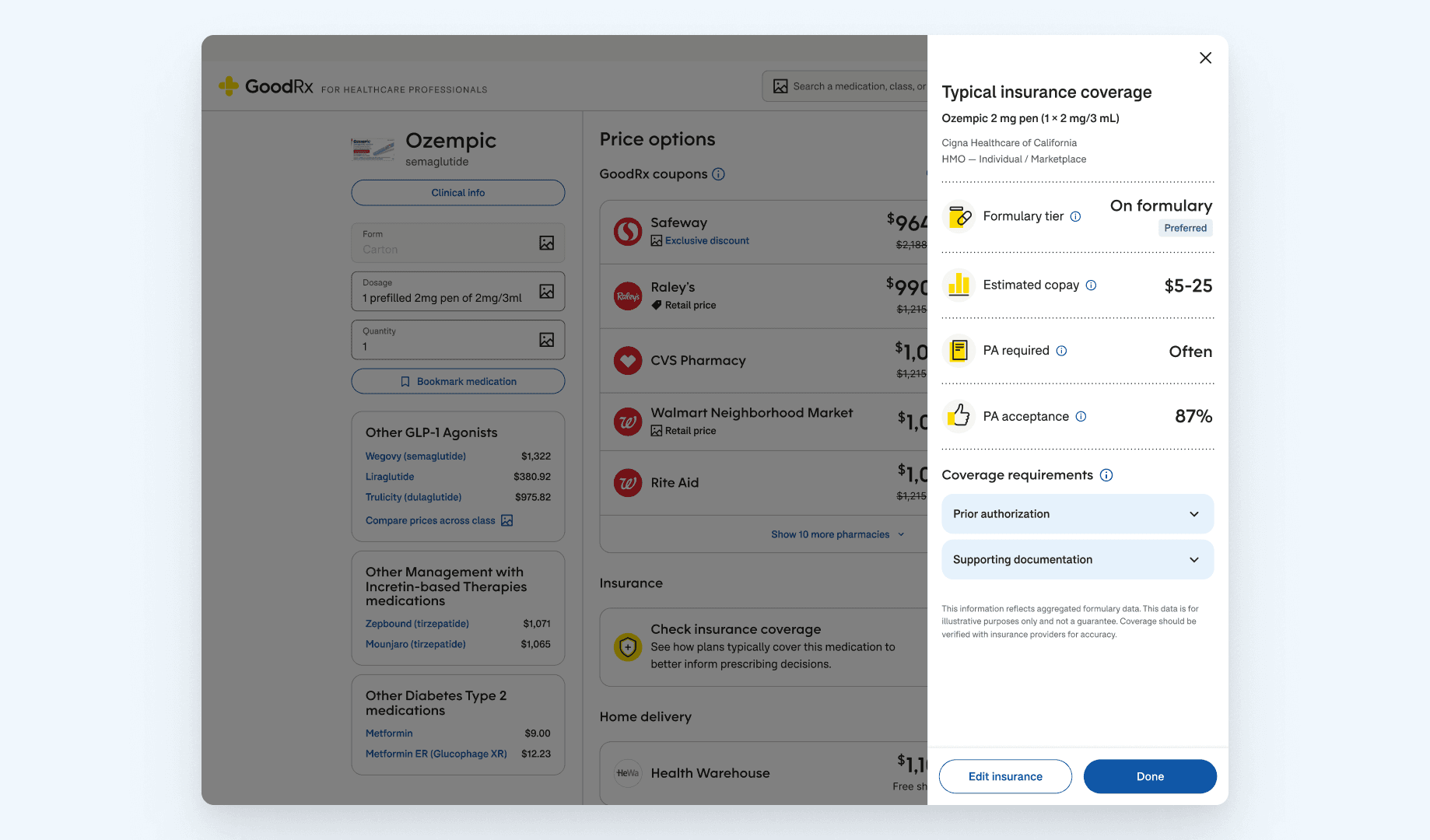Screen dimensions: 1430x840
Task: Click the CVS Pharmacy name
Action: point(698,361)
